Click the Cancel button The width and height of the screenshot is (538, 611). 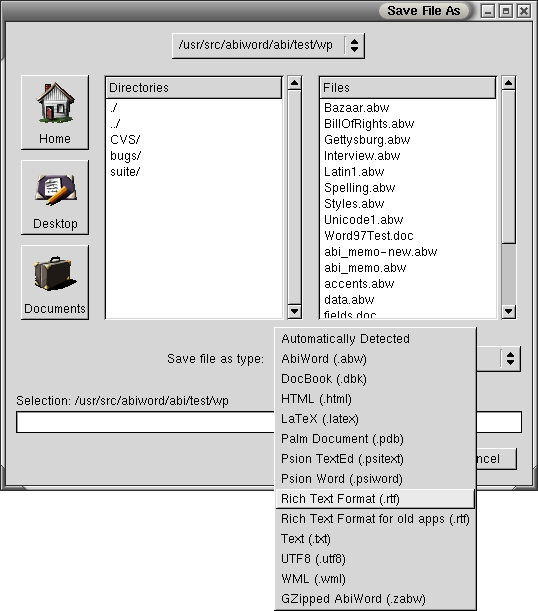pyautogui.click(x=496, y=459)
